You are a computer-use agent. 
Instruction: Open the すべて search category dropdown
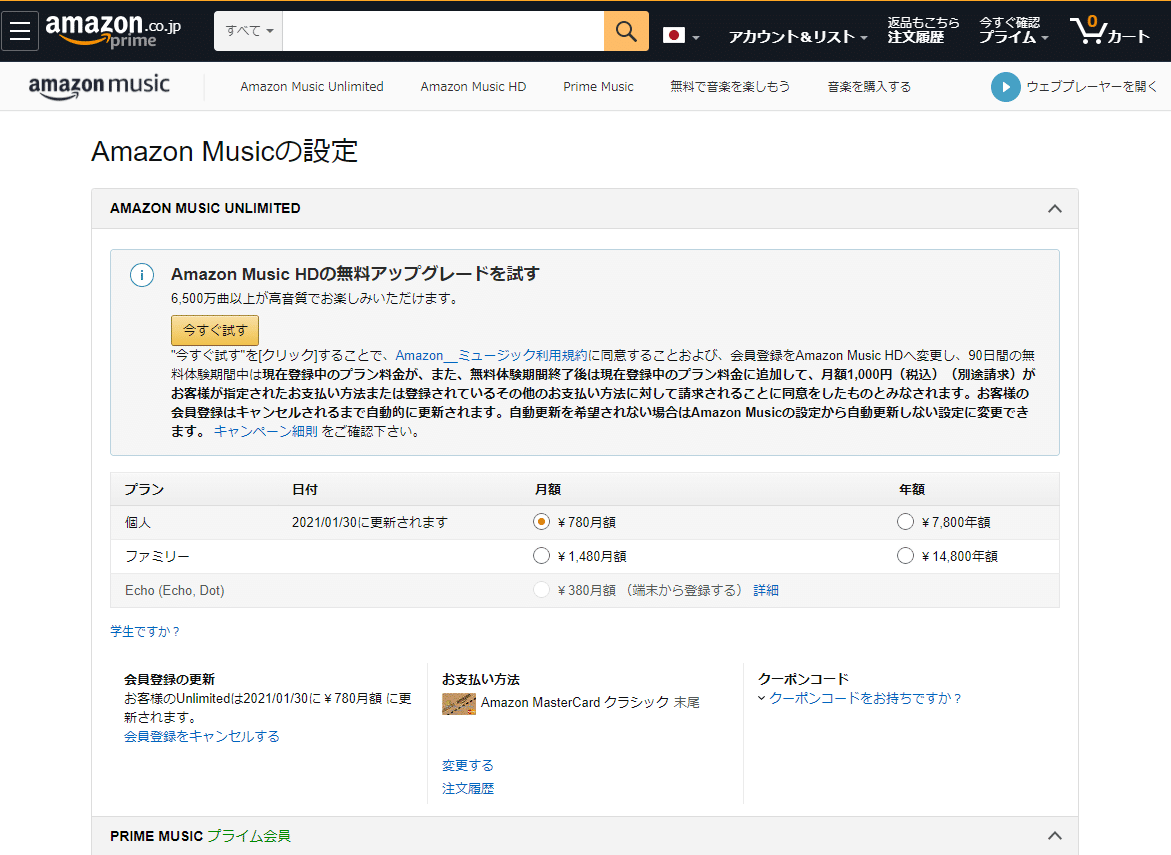(x=249, y=31)
